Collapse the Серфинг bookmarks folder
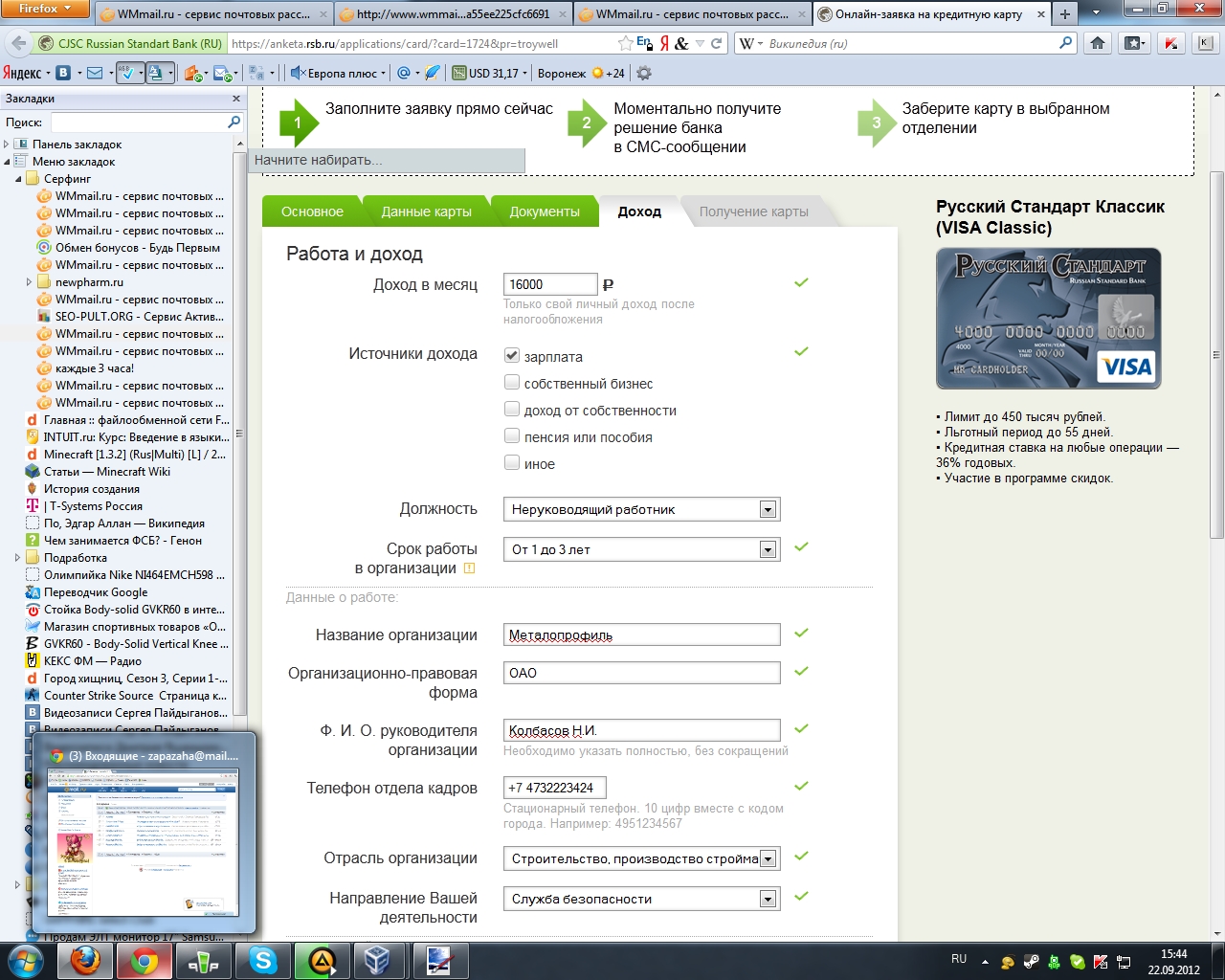1225x980 pixels. click(x=18, y=179)
